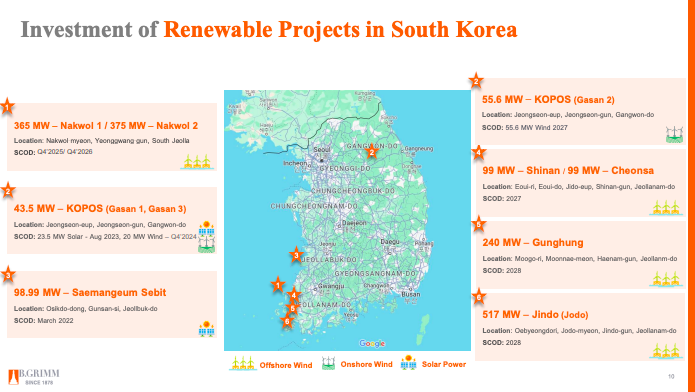
Task: Click solar panel icon in Gasan 1 card
Action: point(207,229)
